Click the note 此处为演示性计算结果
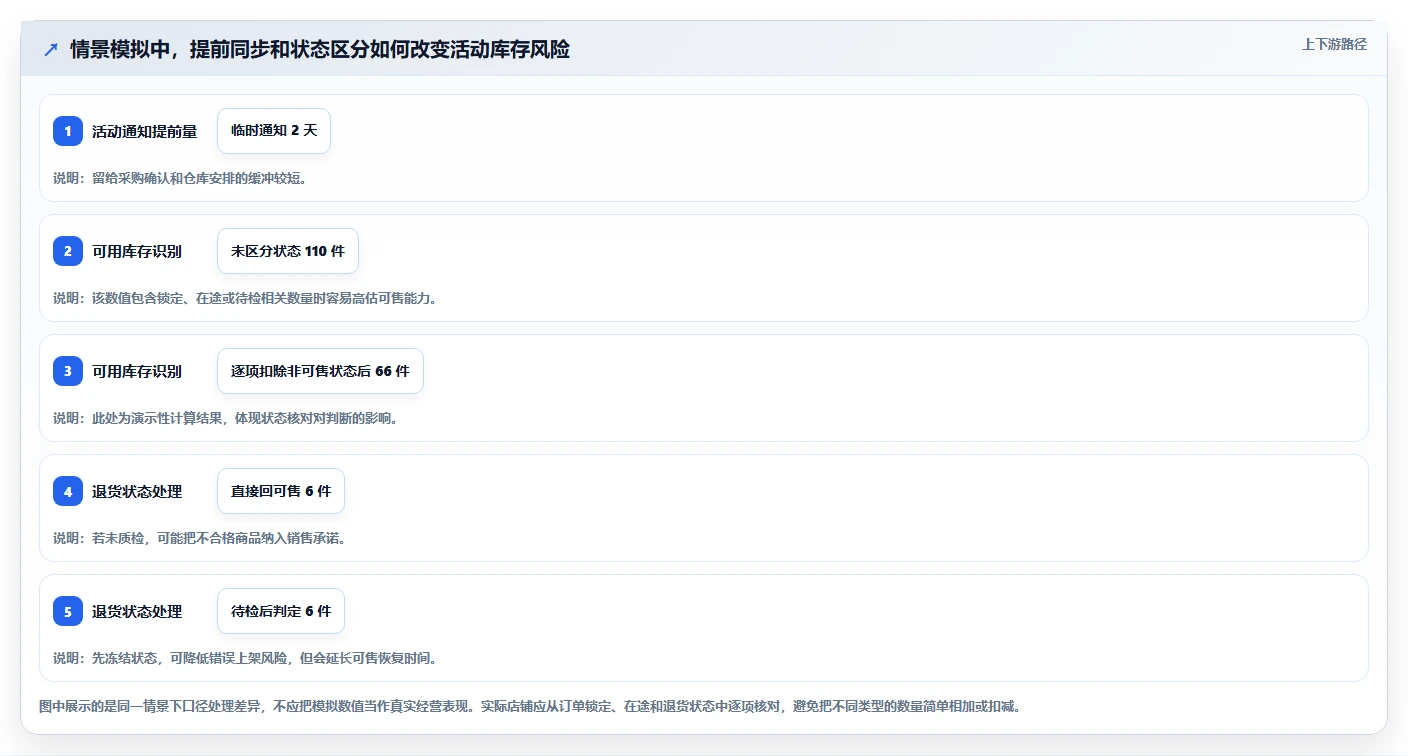This screenshot has height=756, width=1408. tap(226, 418)
